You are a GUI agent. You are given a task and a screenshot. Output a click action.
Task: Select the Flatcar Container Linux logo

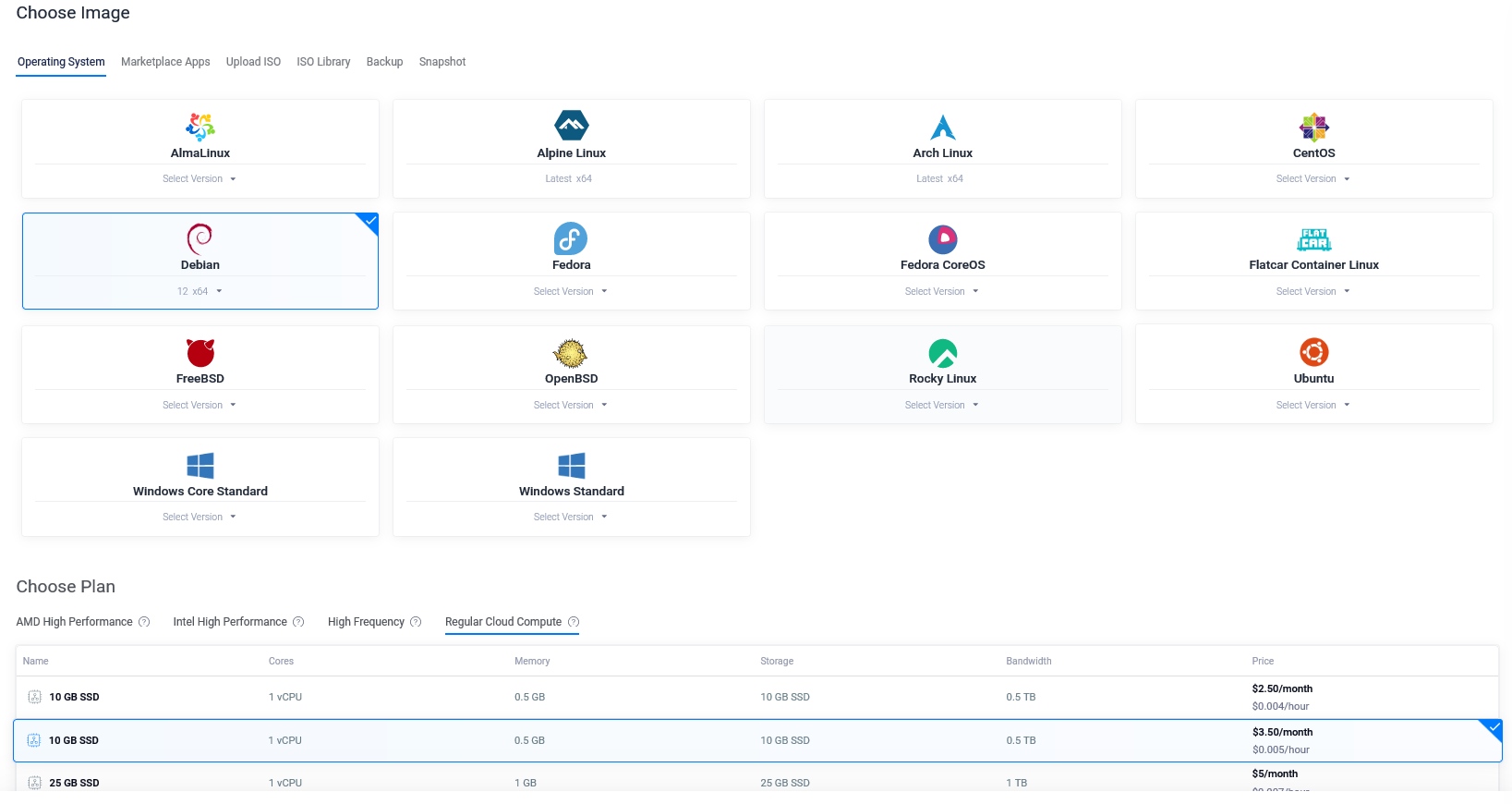tap(1314, 239)
